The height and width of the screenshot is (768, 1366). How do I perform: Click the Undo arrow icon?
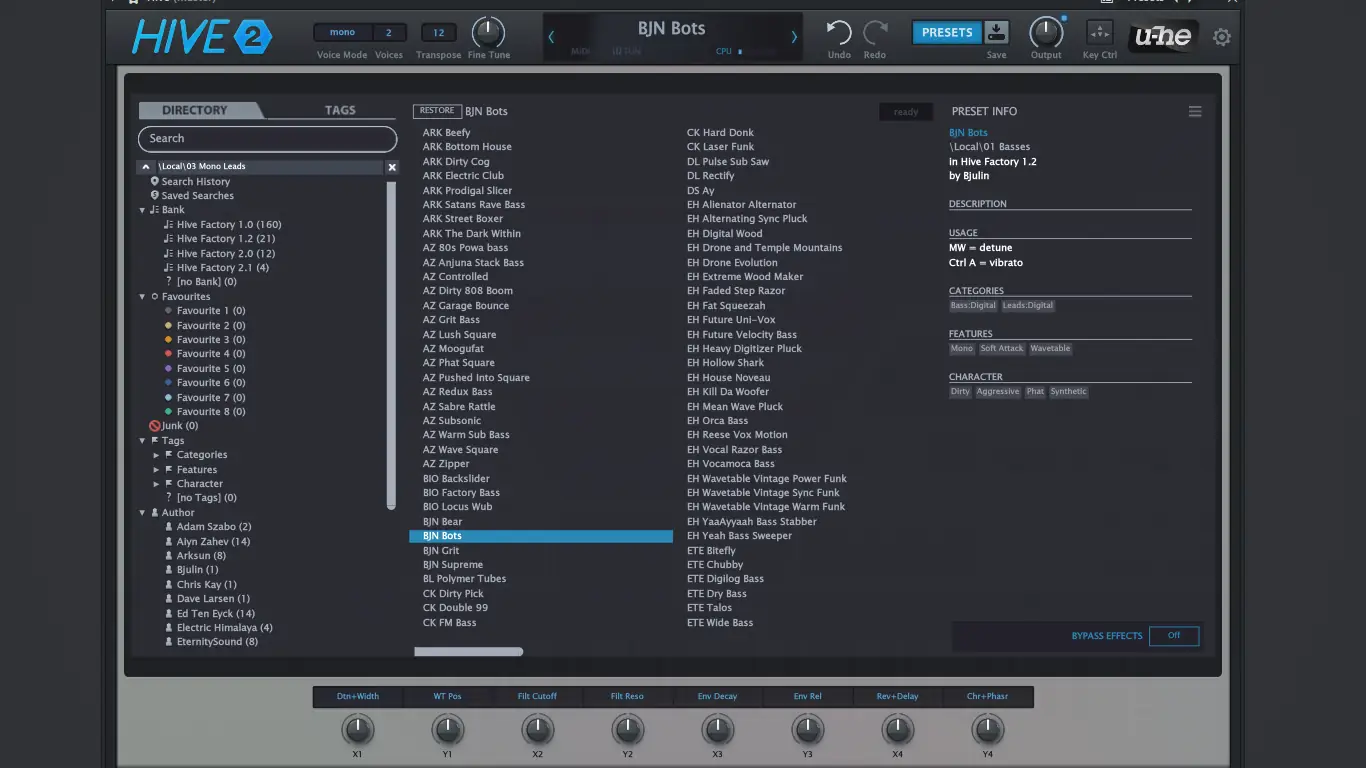pos(839,33)
